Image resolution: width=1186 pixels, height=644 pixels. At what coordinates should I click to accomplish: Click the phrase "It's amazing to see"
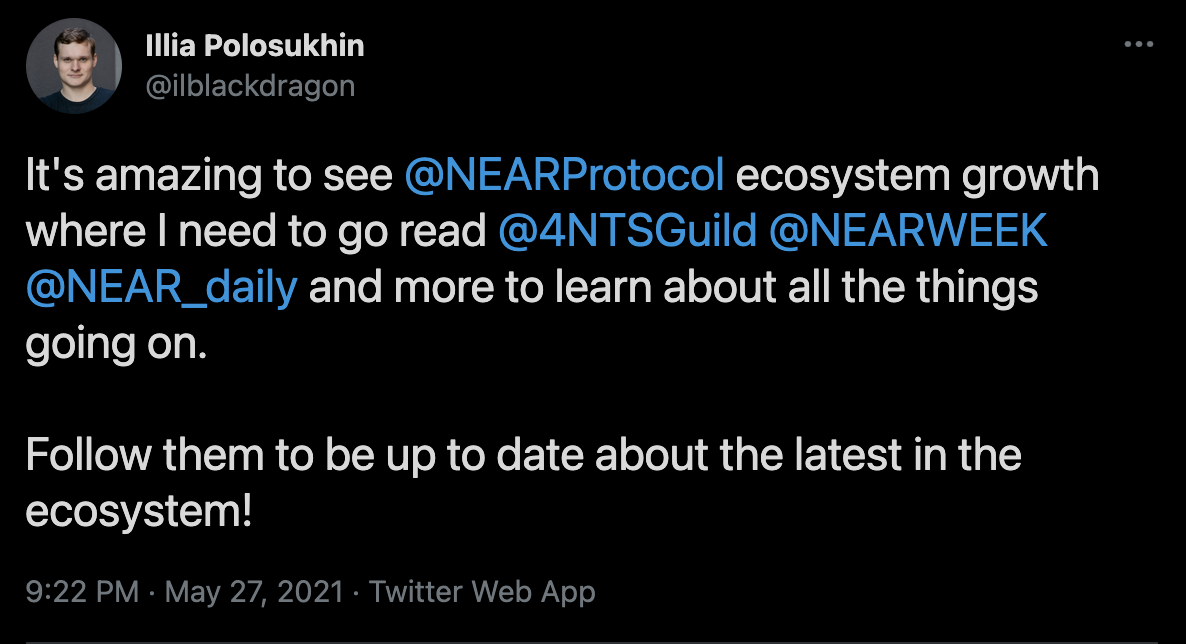[208, 176]
